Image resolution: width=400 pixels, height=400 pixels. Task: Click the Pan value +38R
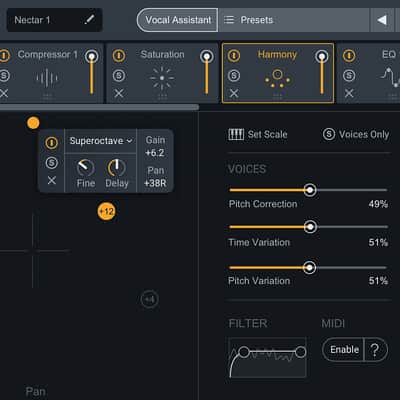[155, 183]
